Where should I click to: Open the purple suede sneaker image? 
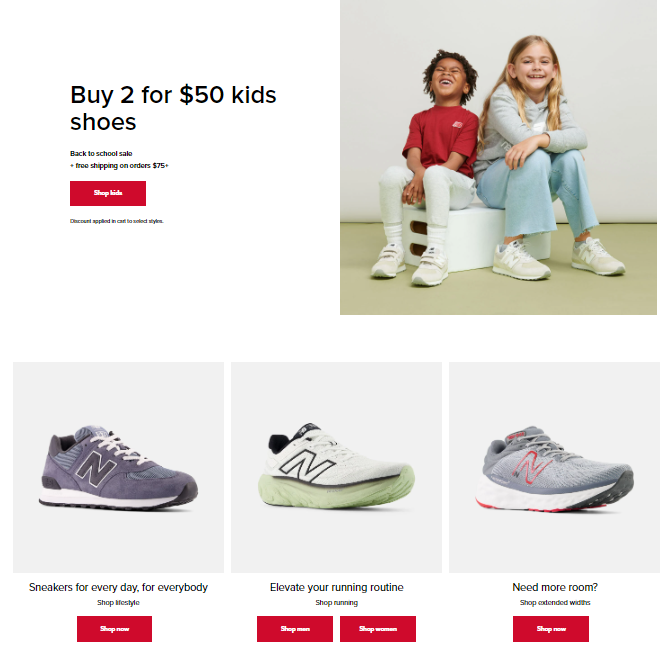click(x=118, y=467)
